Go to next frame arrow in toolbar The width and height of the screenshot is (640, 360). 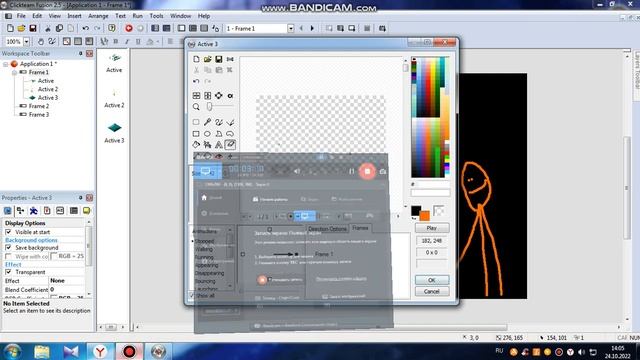coord(312,28)
